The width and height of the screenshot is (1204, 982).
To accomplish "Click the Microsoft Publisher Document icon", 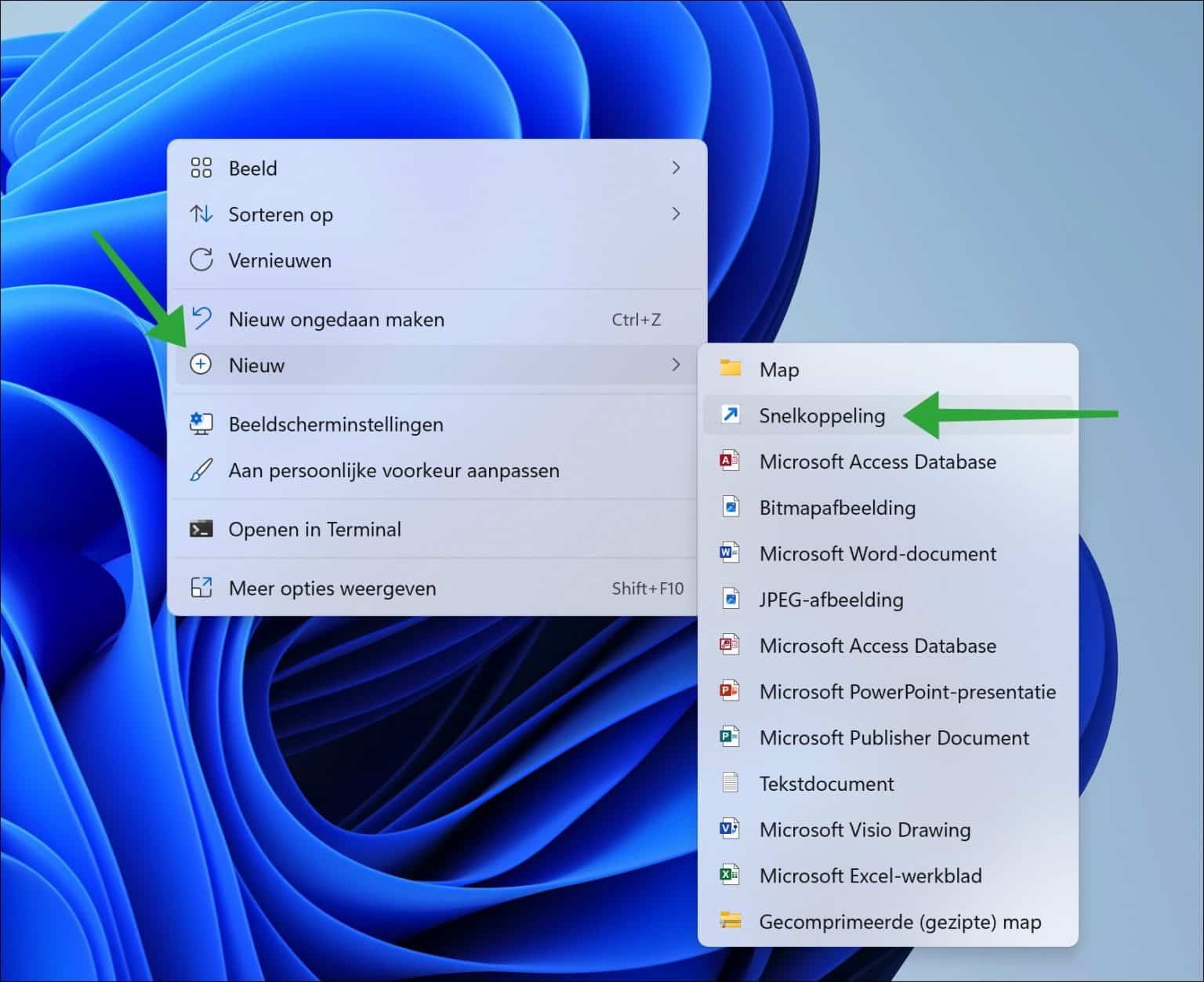I will (x=730, y=737).
